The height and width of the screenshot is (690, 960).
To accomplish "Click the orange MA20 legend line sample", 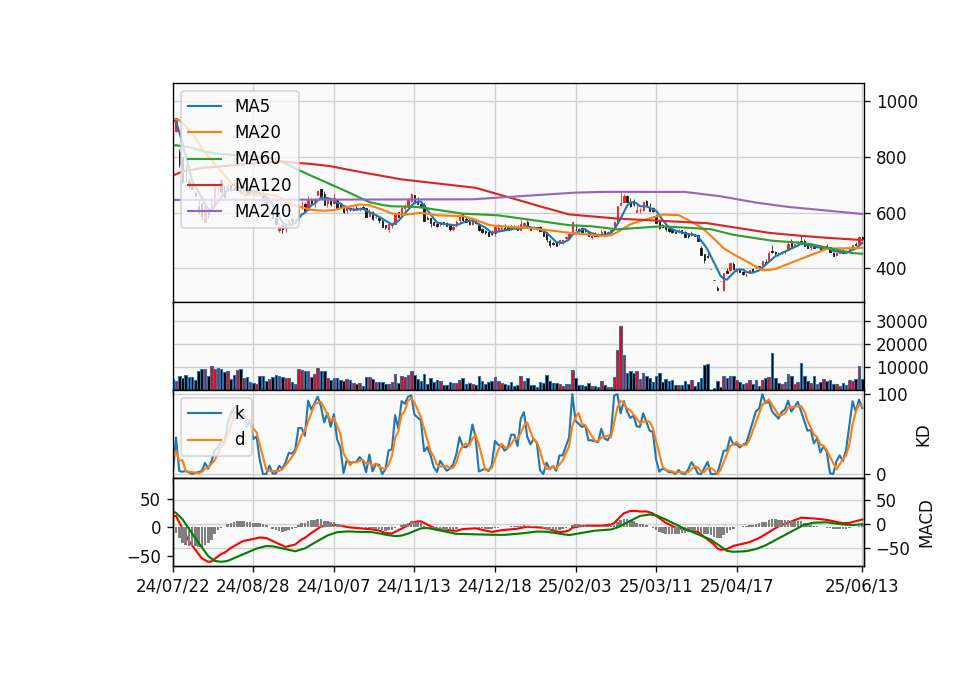I will pos(204,132).
